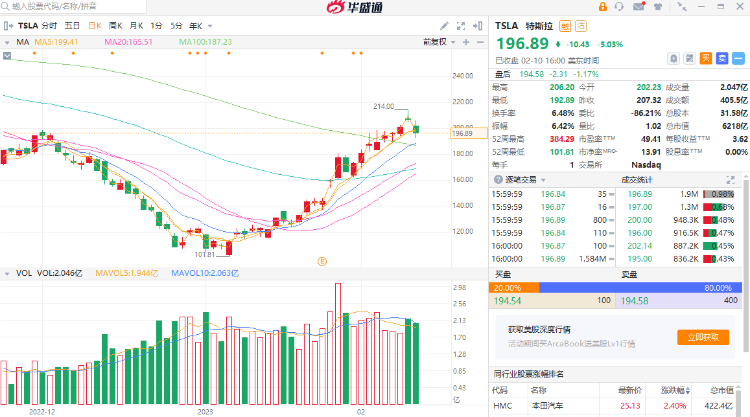750x417 pixels.
Task: Click the 总市值 column header
Action: coord(721,391)
